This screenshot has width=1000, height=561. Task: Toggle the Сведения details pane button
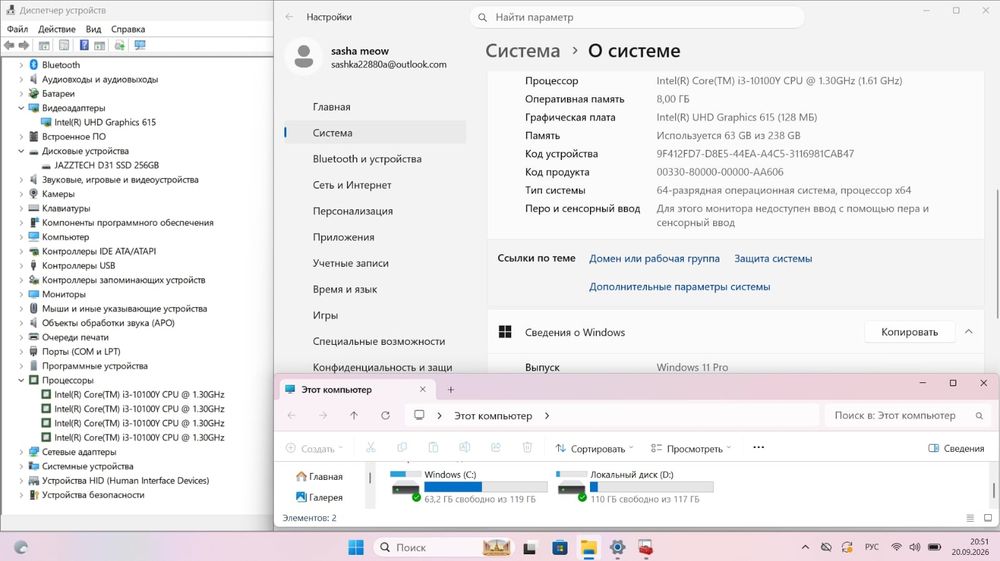(955, 449)
